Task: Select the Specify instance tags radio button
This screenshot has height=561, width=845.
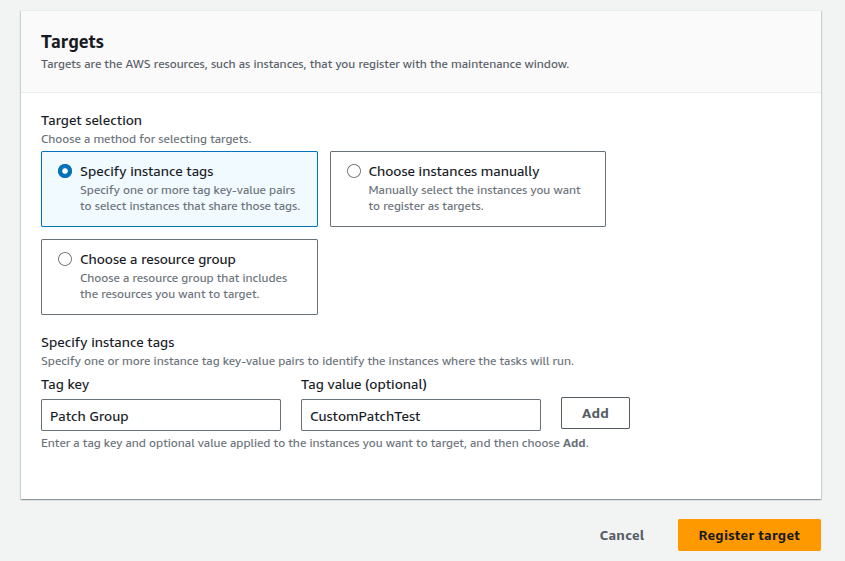Action: 65,171
